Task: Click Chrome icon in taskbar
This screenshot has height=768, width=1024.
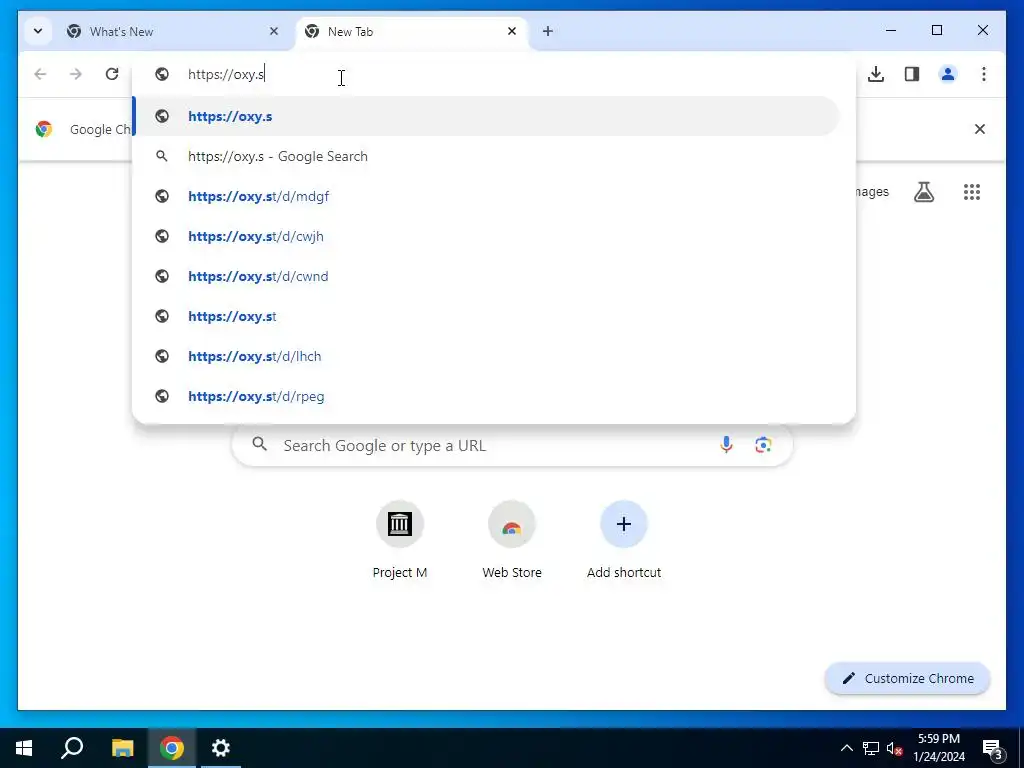Action: [x=171, y=748]
